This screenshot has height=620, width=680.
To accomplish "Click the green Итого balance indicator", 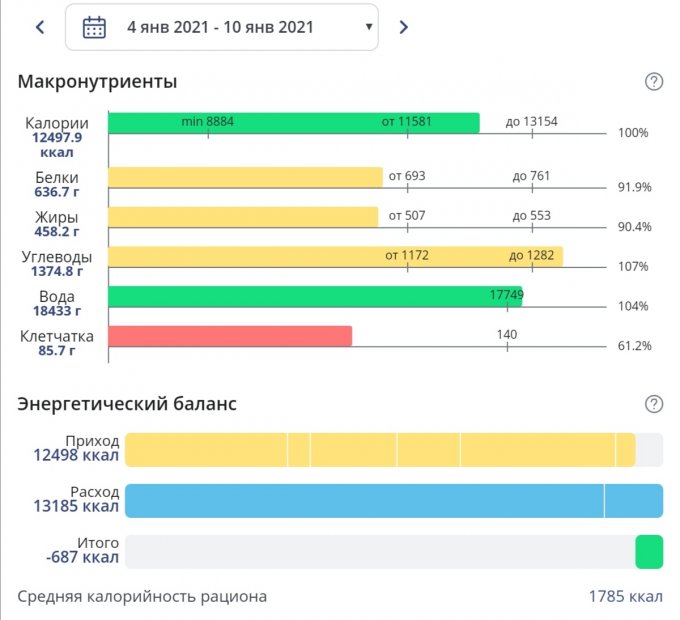I will pyautogui.click(x=649, y=552).
